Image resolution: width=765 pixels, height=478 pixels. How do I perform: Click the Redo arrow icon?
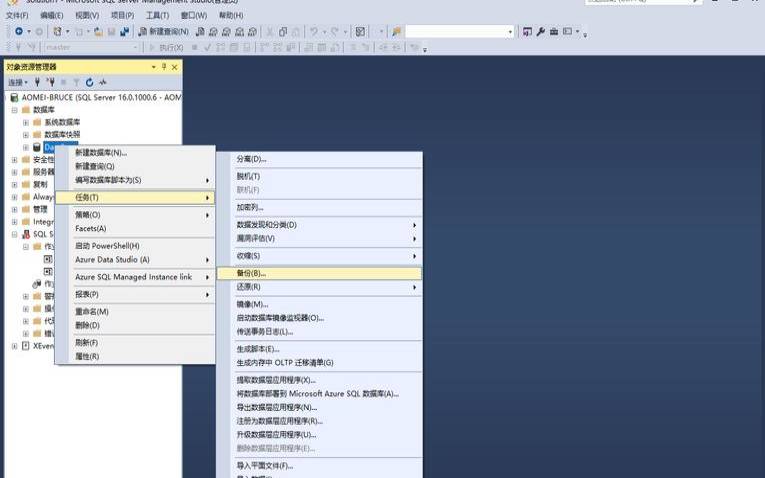point(335,31)
